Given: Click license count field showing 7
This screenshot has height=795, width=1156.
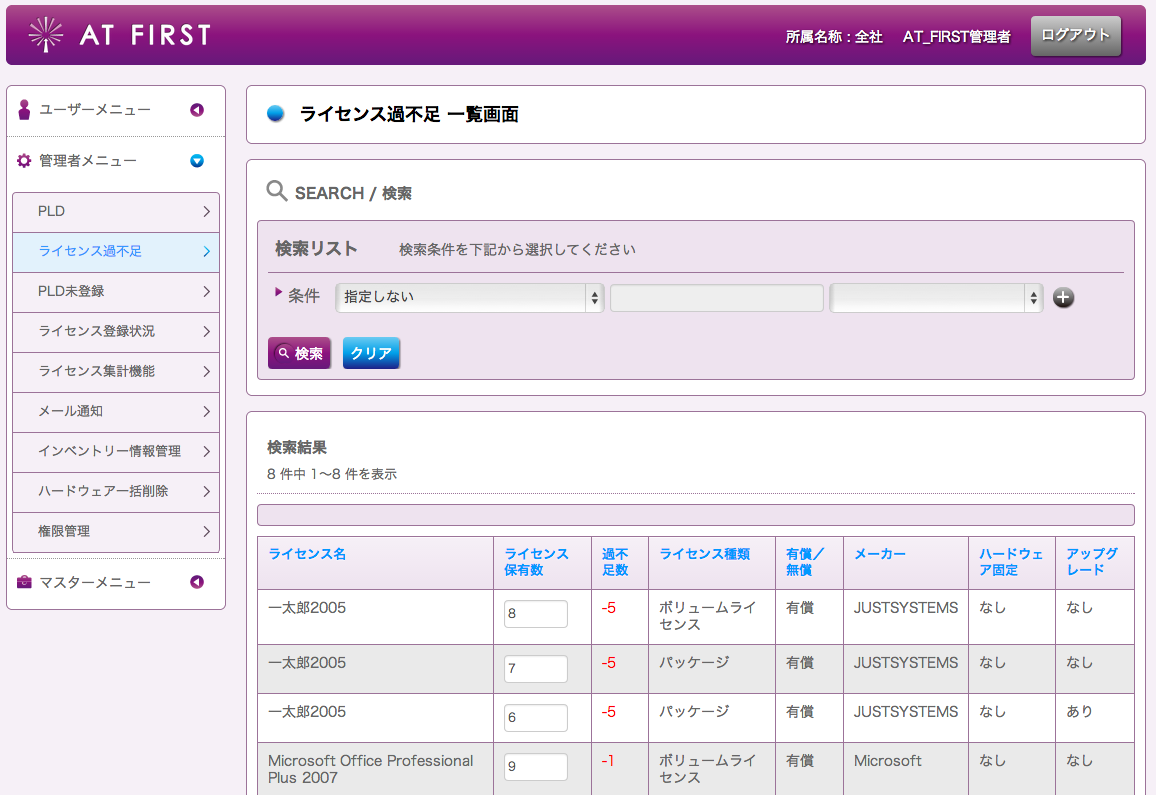Looking at the screenshot, I should point(536,669).
